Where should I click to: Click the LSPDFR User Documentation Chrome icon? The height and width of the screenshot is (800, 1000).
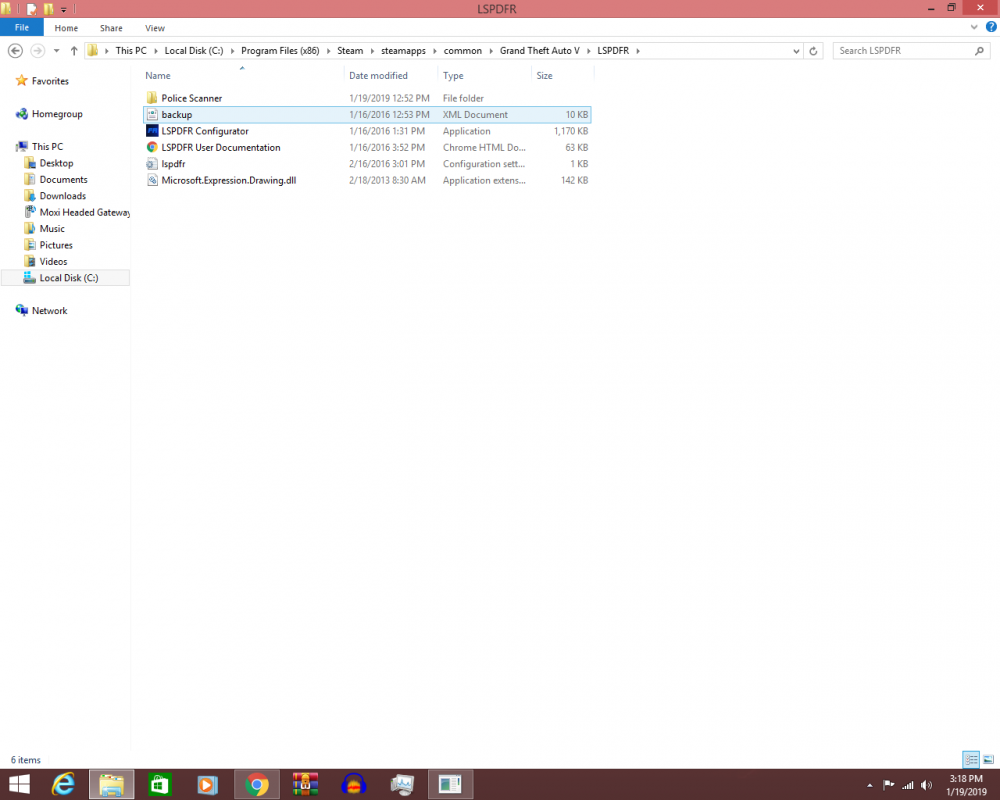(x=152, y=147)
